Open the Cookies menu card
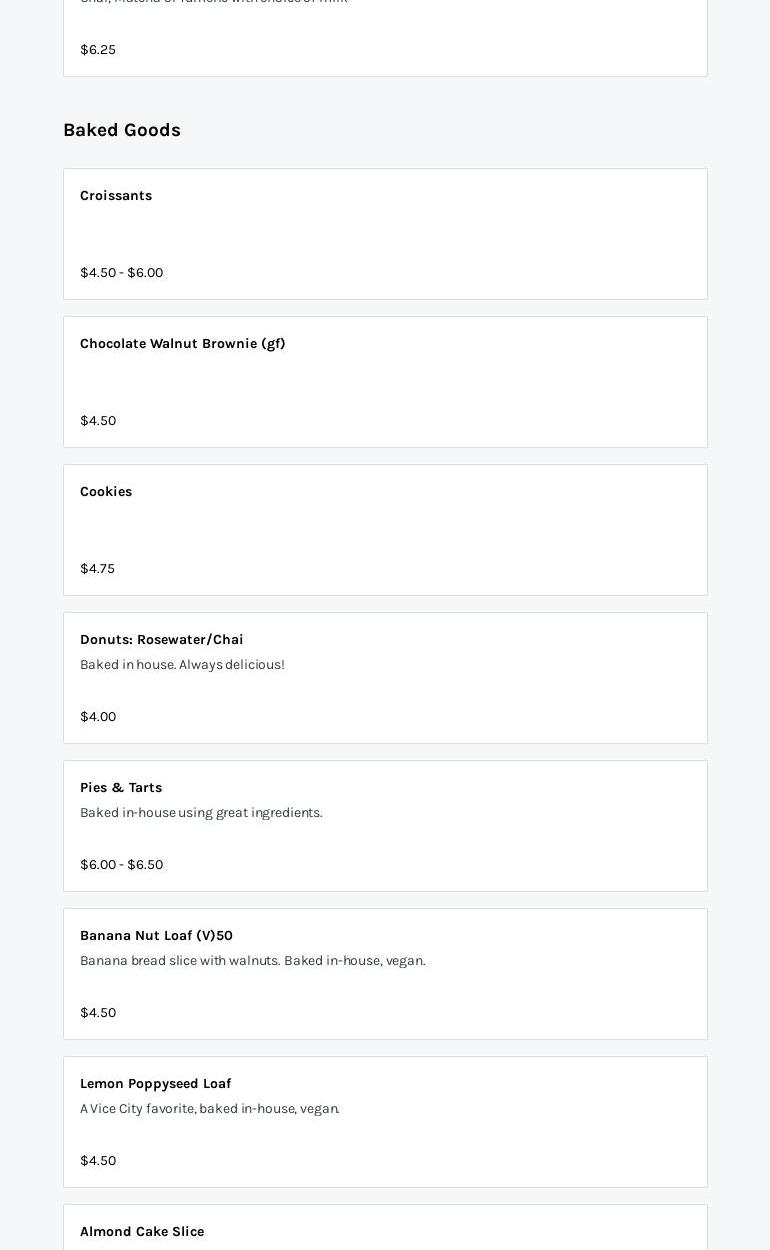Screen dimensions: 770x1250 coord(385,530)
